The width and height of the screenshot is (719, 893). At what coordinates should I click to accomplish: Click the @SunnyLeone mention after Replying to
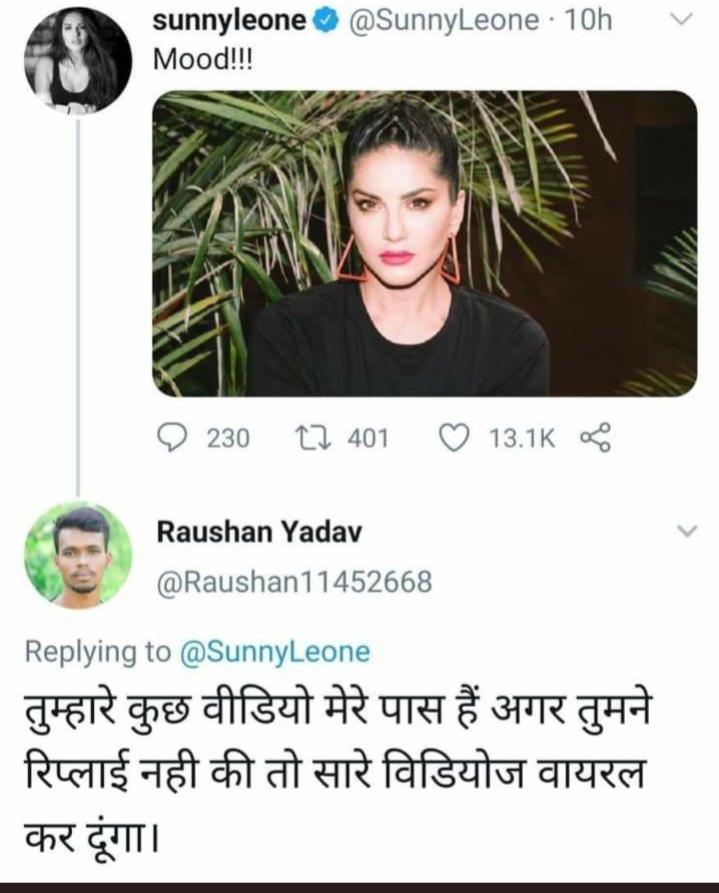coord(274,652)
